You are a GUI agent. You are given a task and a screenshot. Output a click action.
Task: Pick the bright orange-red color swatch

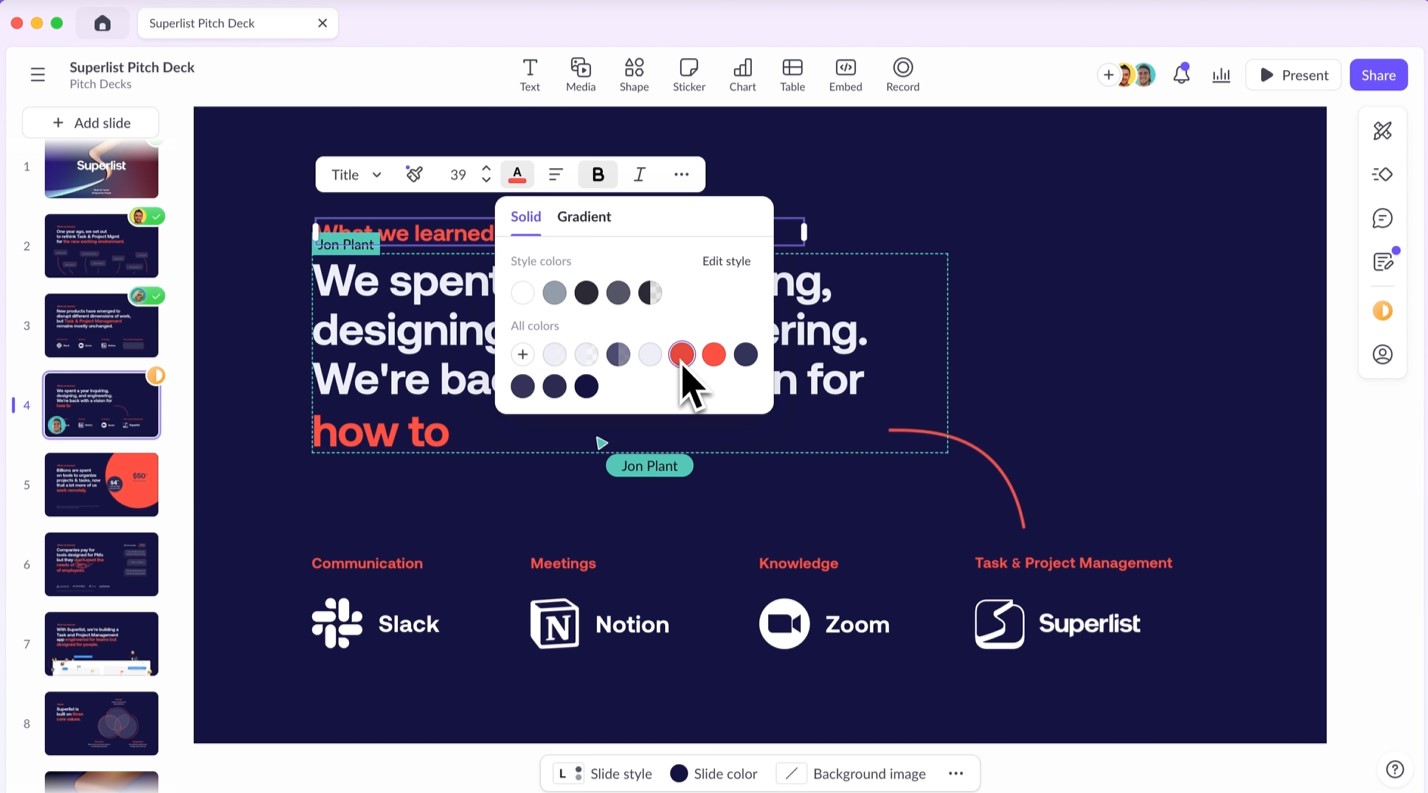[x=714, y=354]
